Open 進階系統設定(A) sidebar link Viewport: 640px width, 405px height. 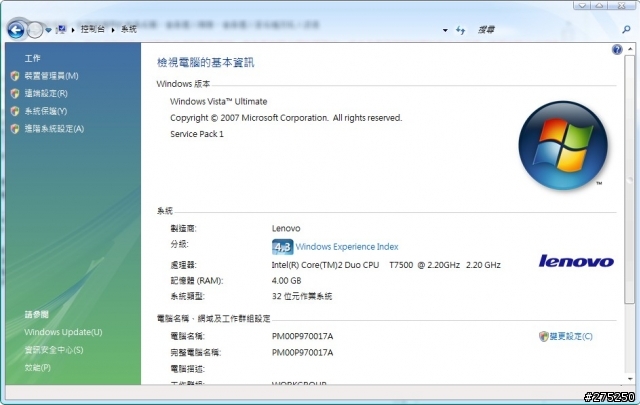tap(54, 129)
